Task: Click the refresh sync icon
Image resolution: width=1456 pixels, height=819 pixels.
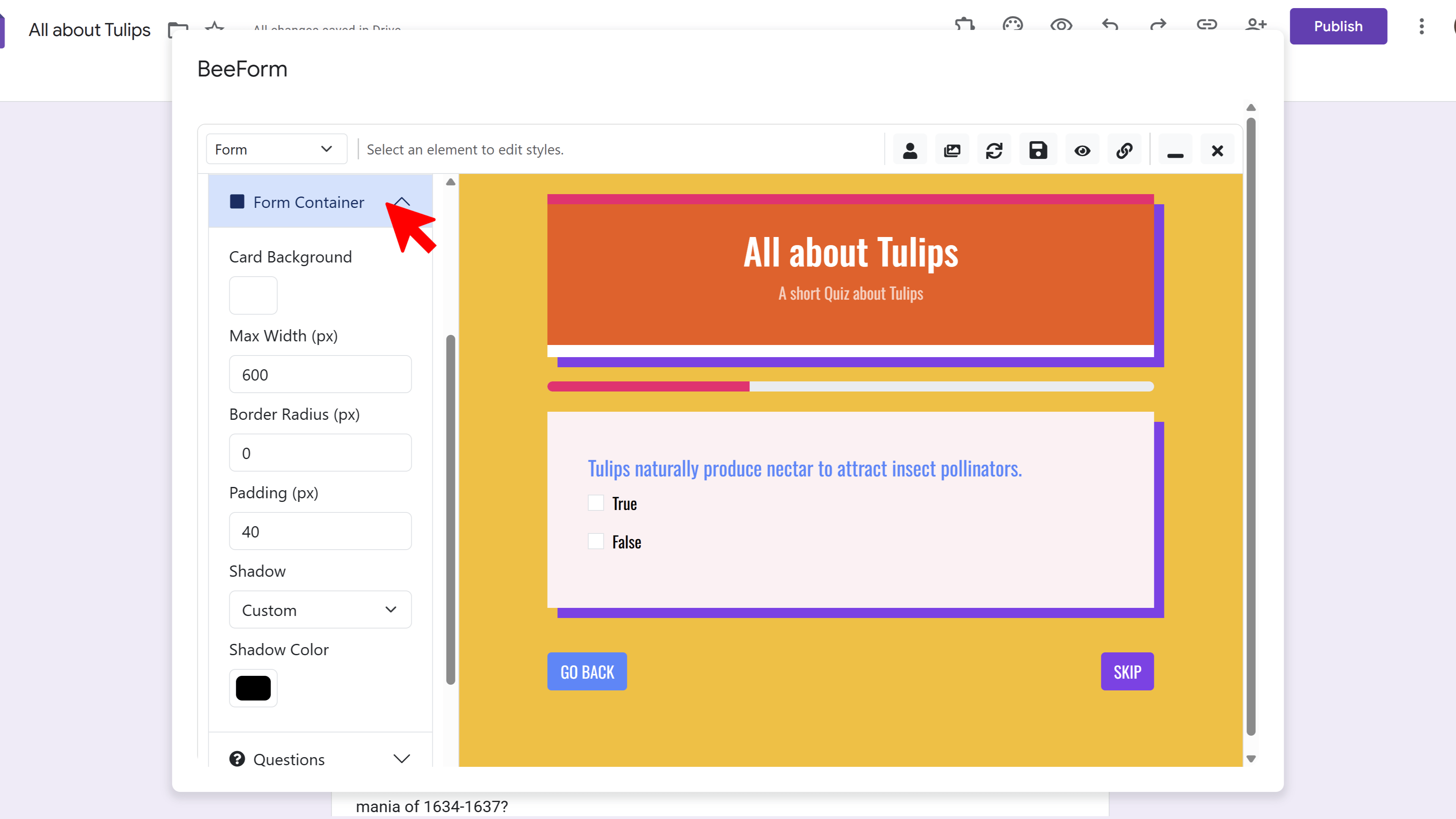Action: 994,150
